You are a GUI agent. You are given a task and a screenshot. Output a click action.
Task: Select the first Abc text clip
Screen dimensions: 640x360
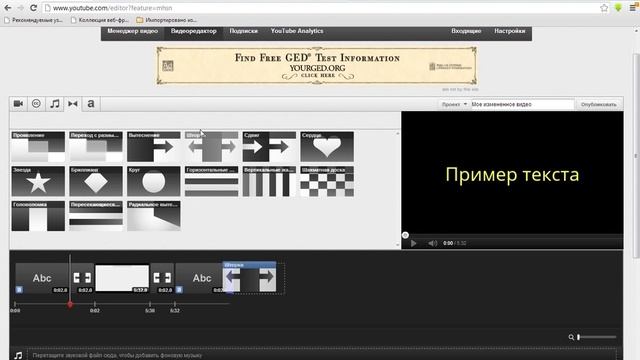tap(42, 278)
